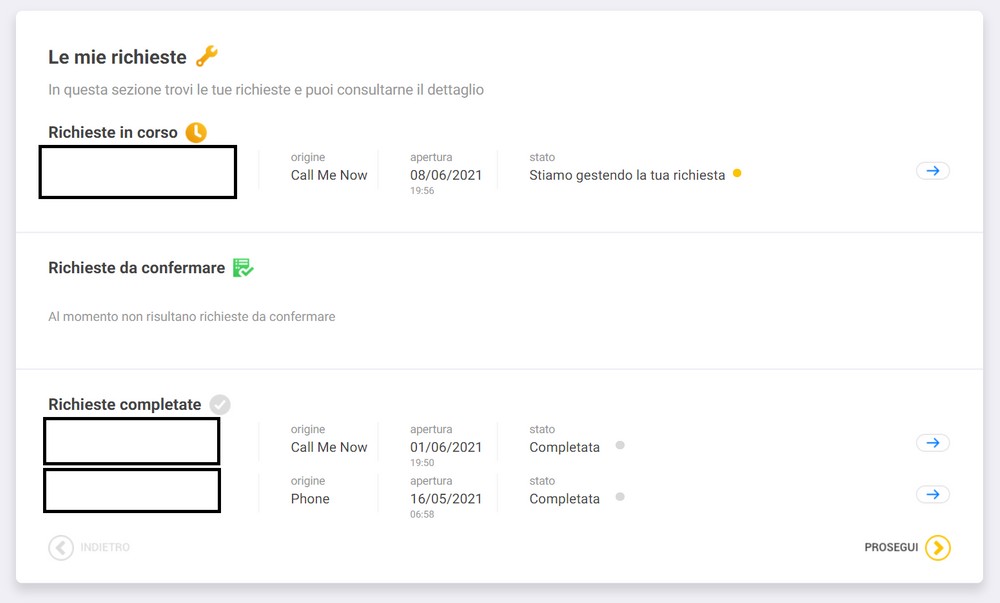Click the orange clock icon by Richieste in corso
The image size is (1000, 603).
pos(196,133)
